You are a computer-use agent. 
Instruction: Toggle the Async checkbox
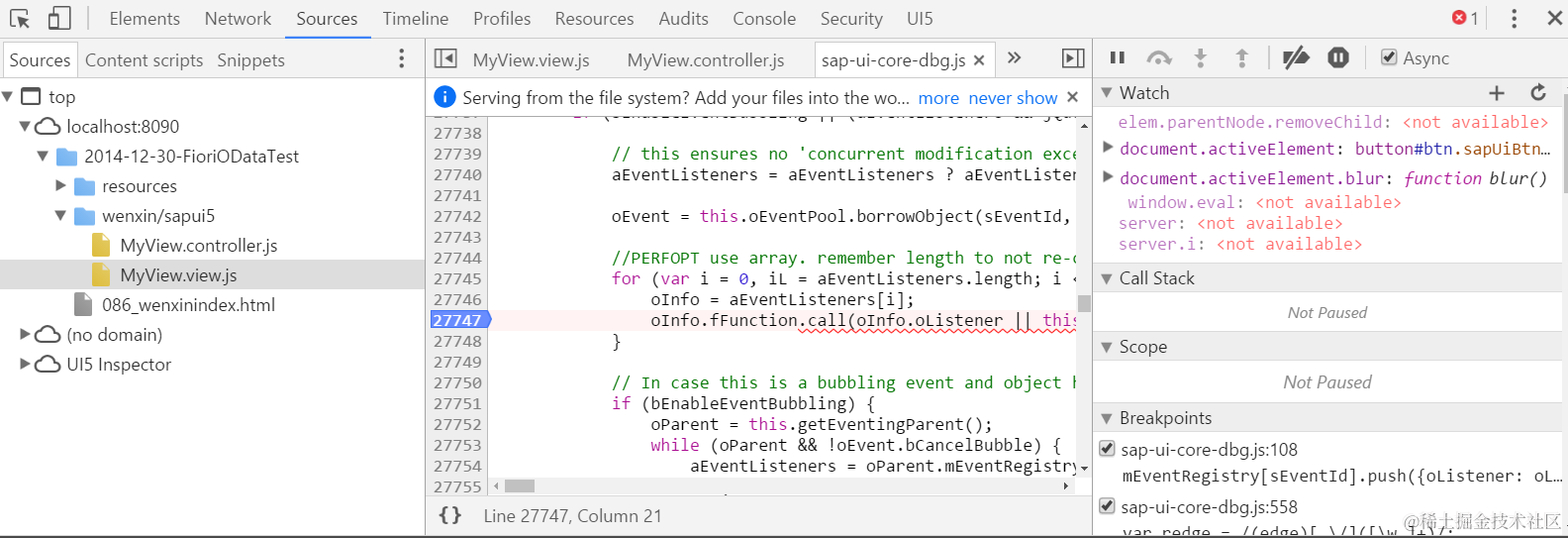pos(1389,57)
